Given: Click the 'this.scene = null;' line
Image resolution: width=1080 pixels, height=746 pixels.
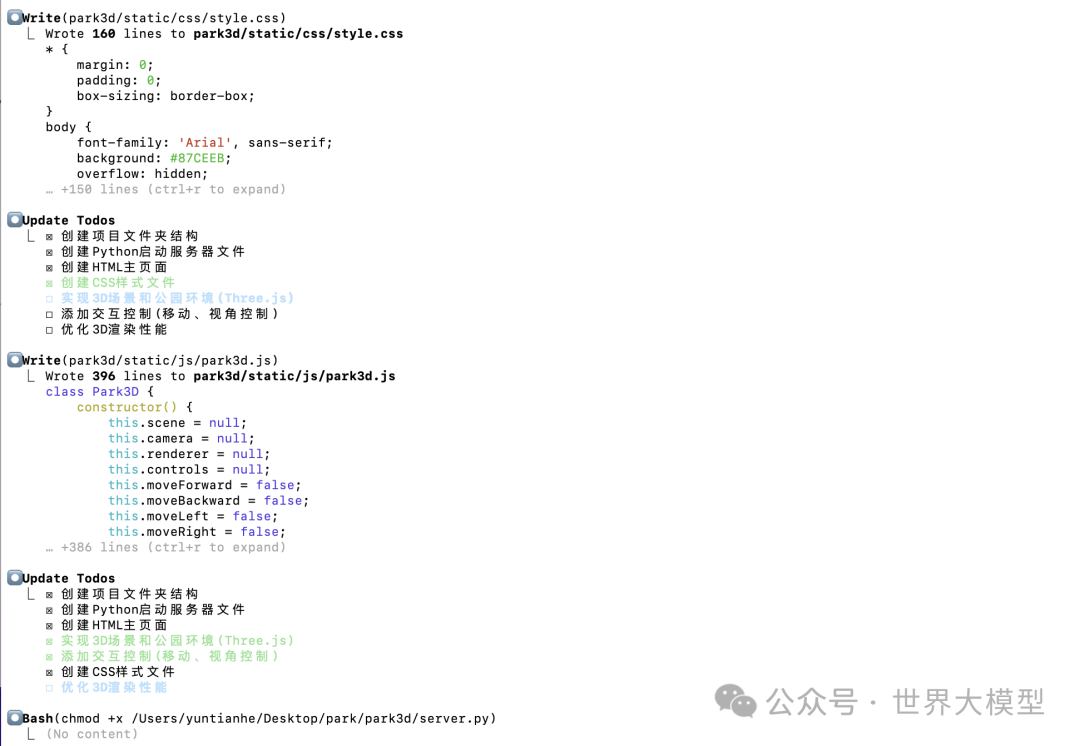Looking at the screenshot, I should click(x=177, y=423).
